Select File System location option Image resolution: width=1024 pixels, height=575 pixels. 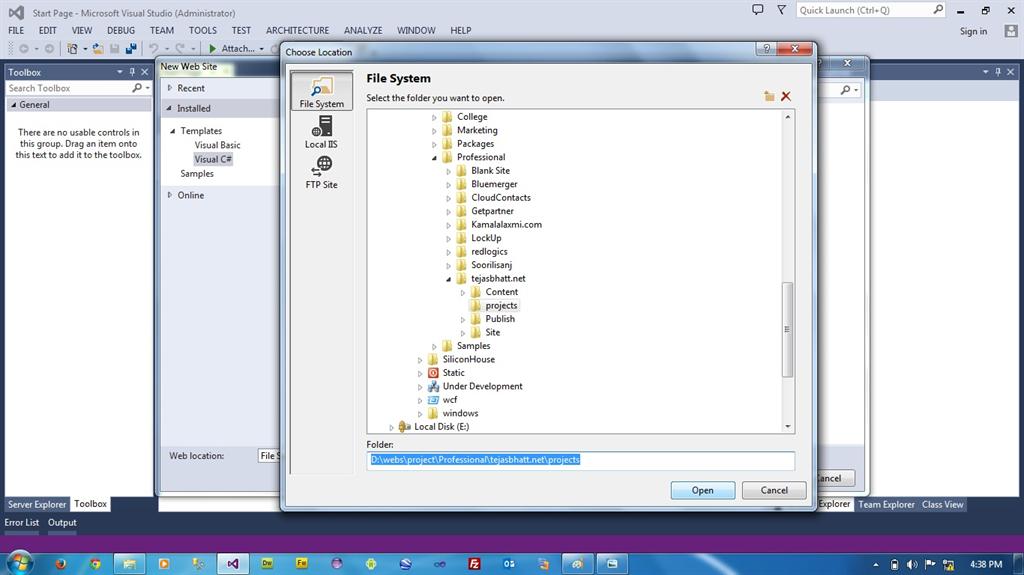click(321, 91)
